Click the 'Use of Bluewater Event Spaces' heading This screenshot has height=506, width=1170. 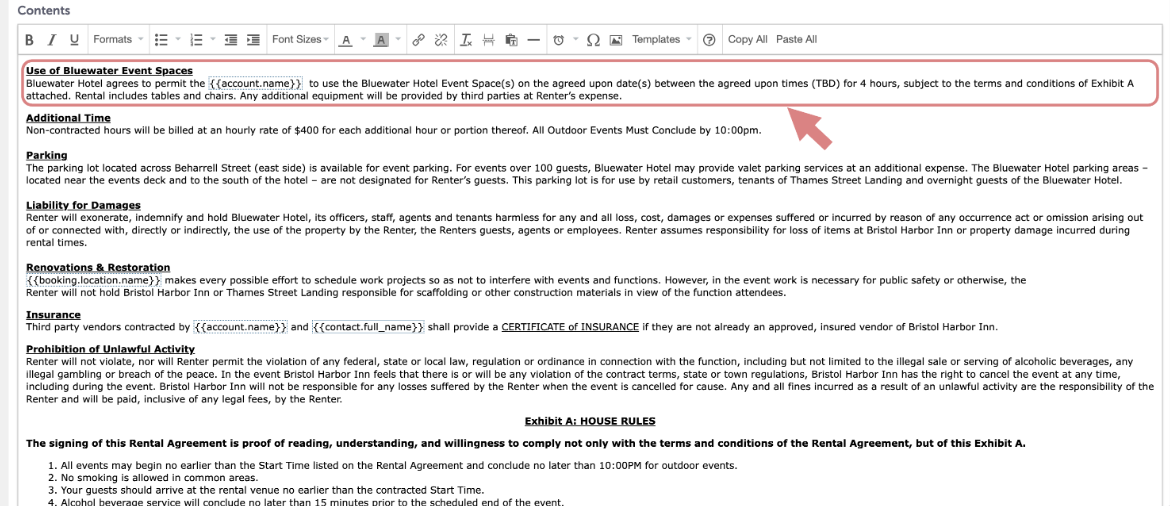[109, 71]
